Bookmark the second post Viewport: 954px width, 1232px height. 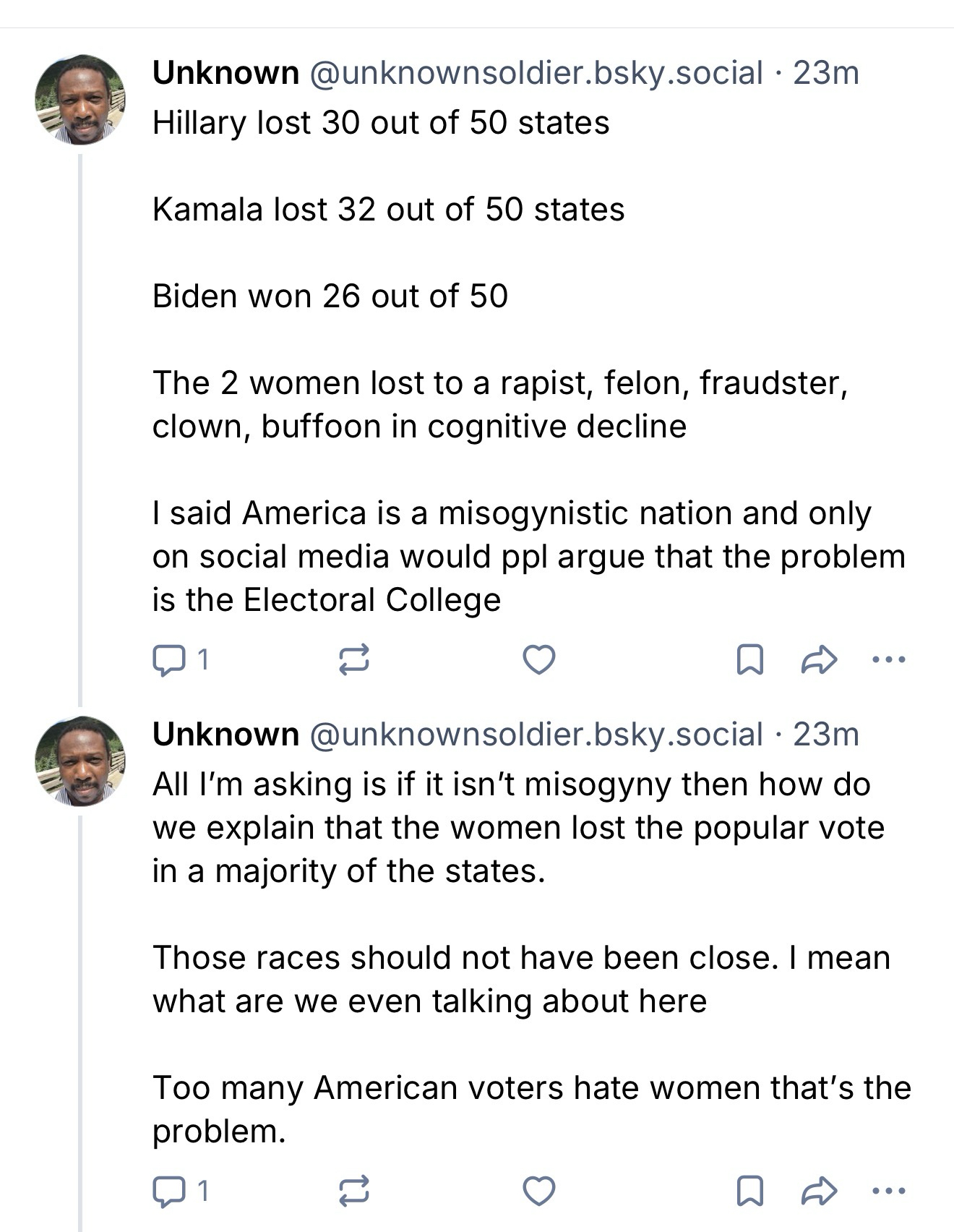click(x=749, y=1190)
